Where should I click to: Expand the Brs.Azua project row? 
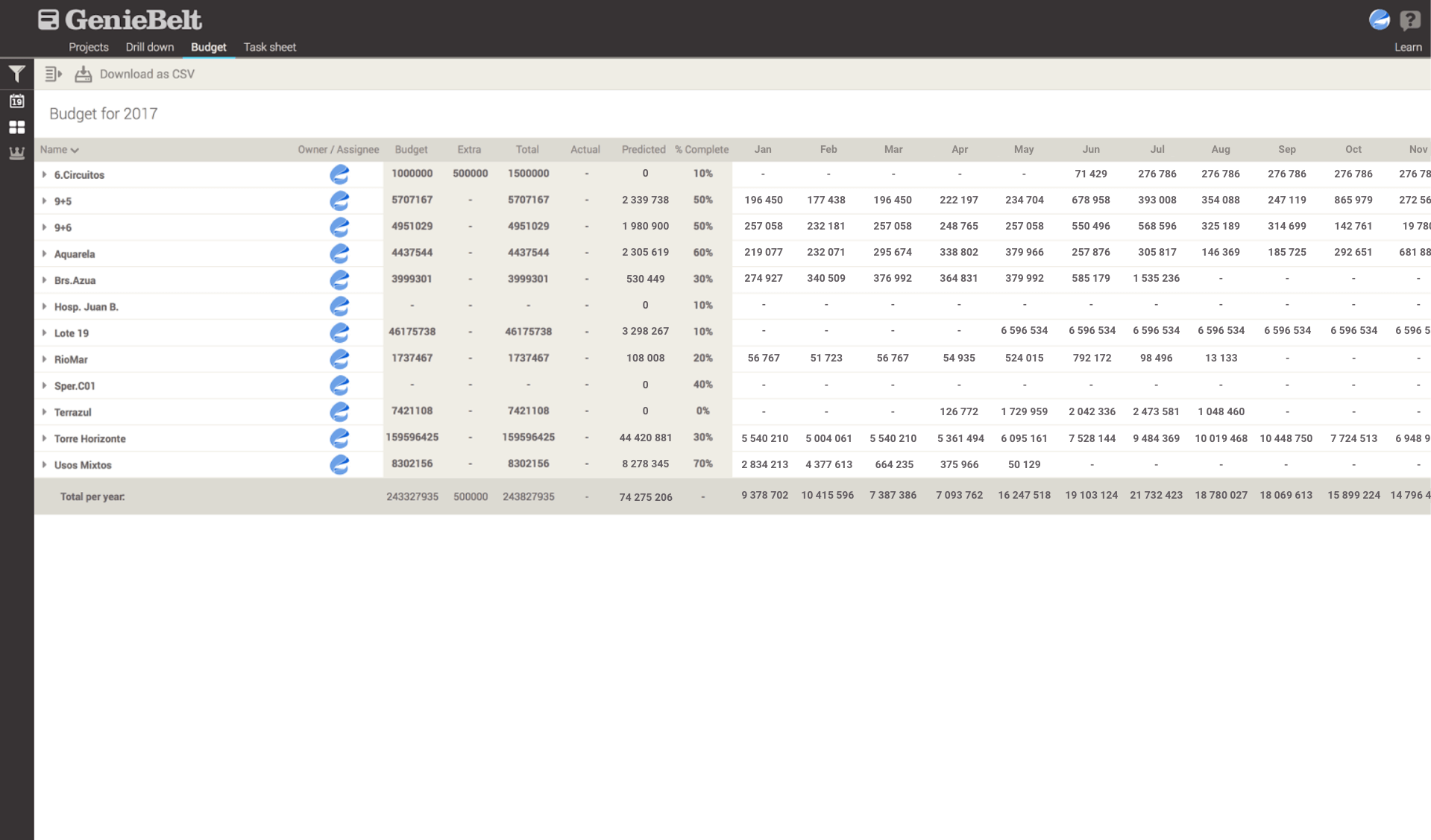tap(45, 280)
